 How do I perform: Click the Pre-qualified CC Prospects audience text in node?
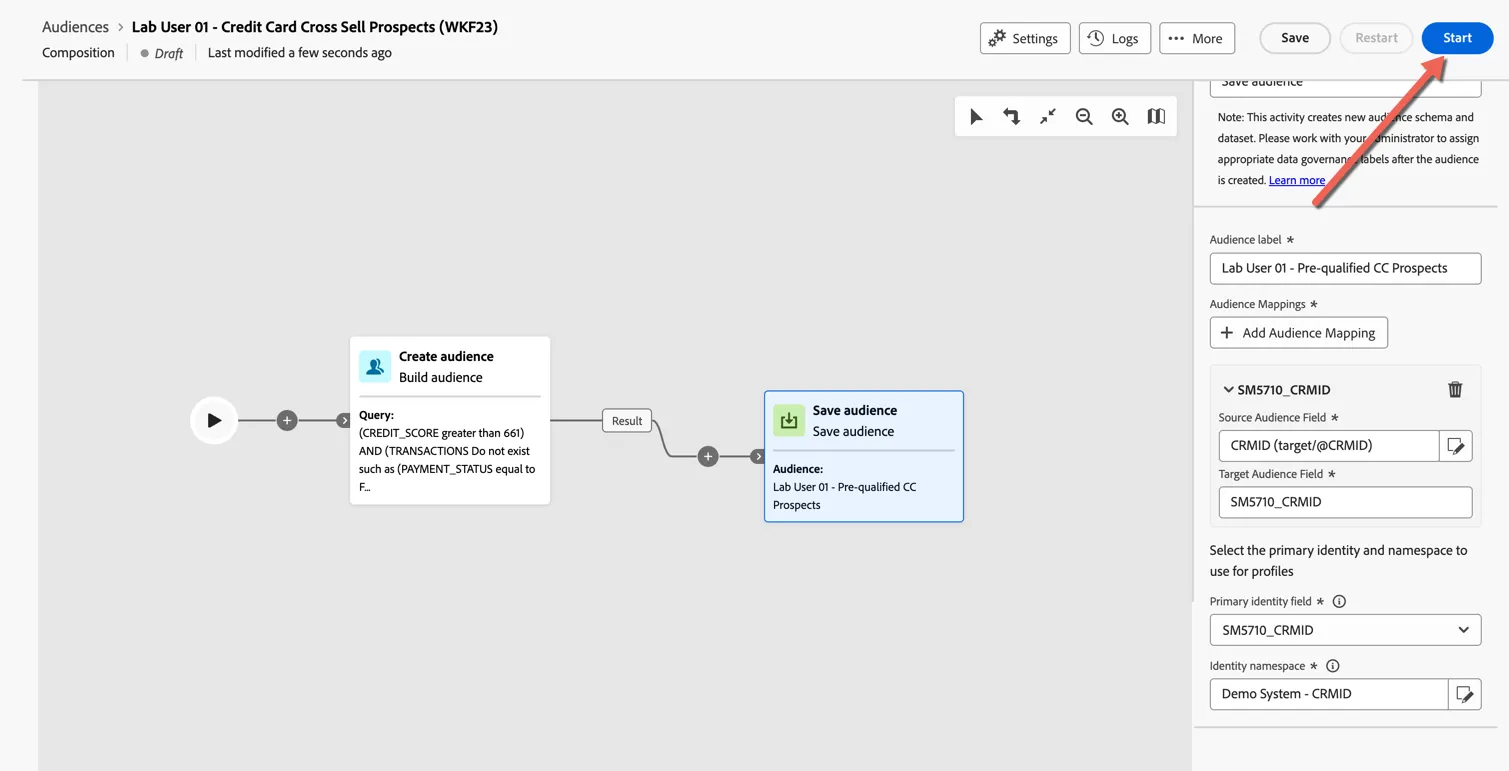pos(844,496)
